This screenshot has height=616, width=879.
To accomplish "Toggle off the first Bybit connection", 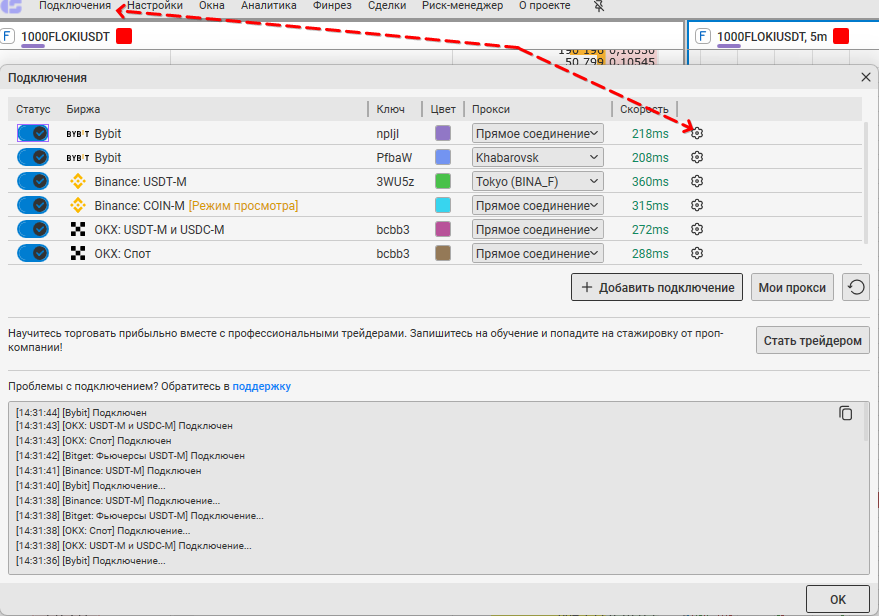I will point(33,133).
